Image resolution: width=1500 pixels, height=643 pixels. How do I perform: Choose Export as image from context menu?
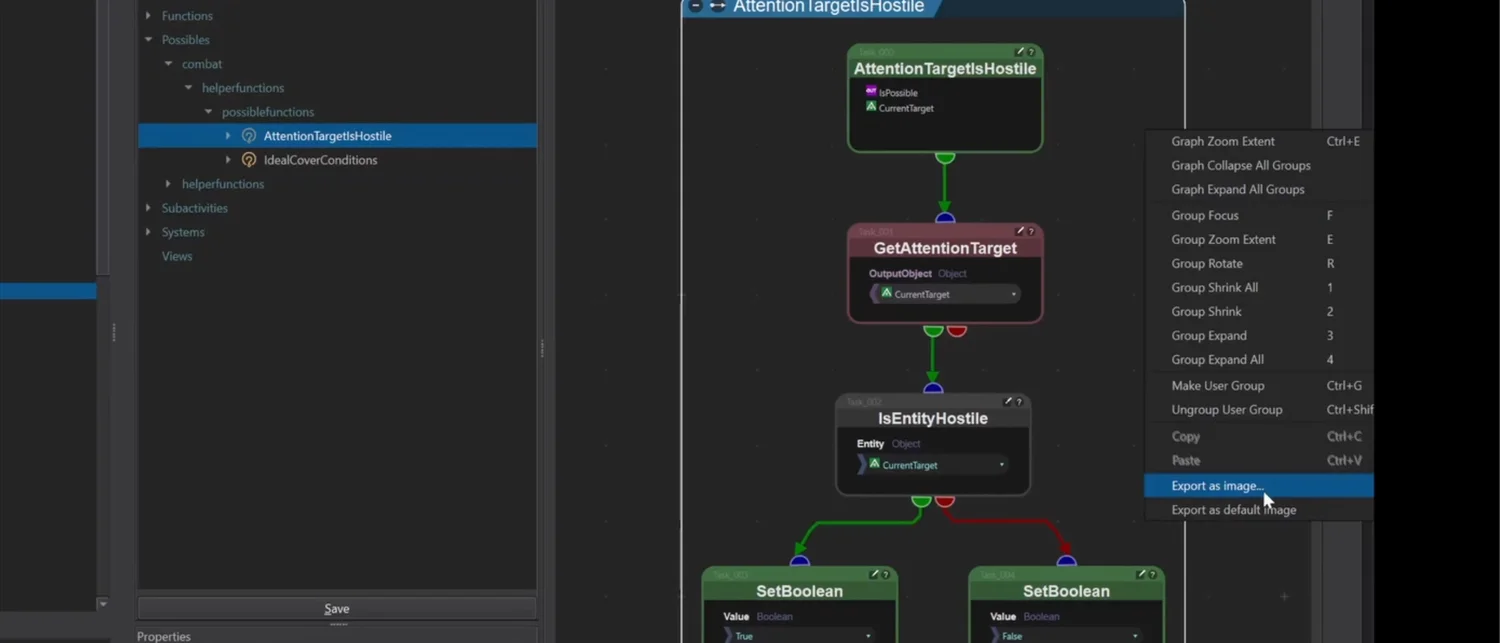pos(1217,486)
